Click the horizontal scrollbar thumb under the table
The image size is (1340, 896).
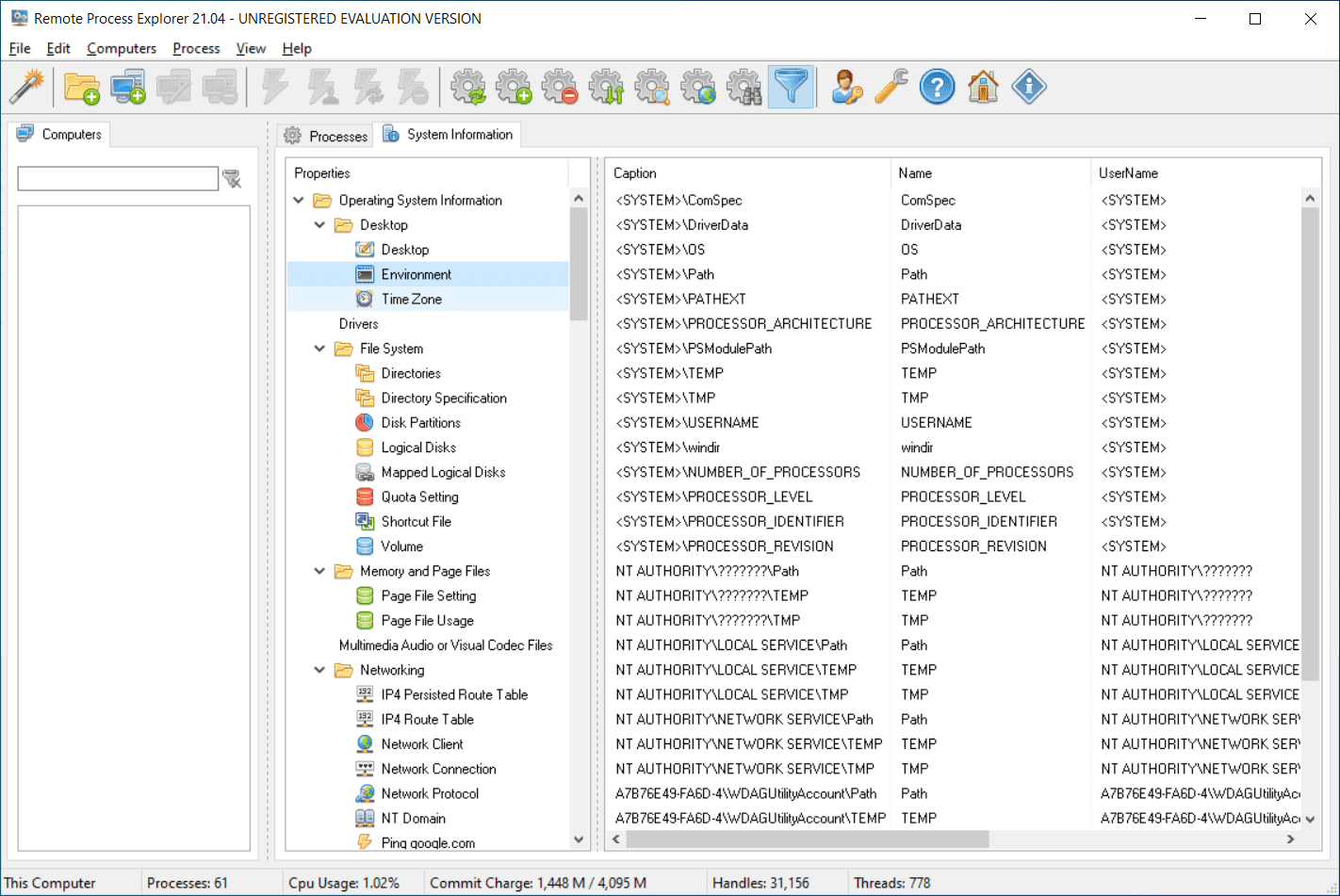(808, 839)
